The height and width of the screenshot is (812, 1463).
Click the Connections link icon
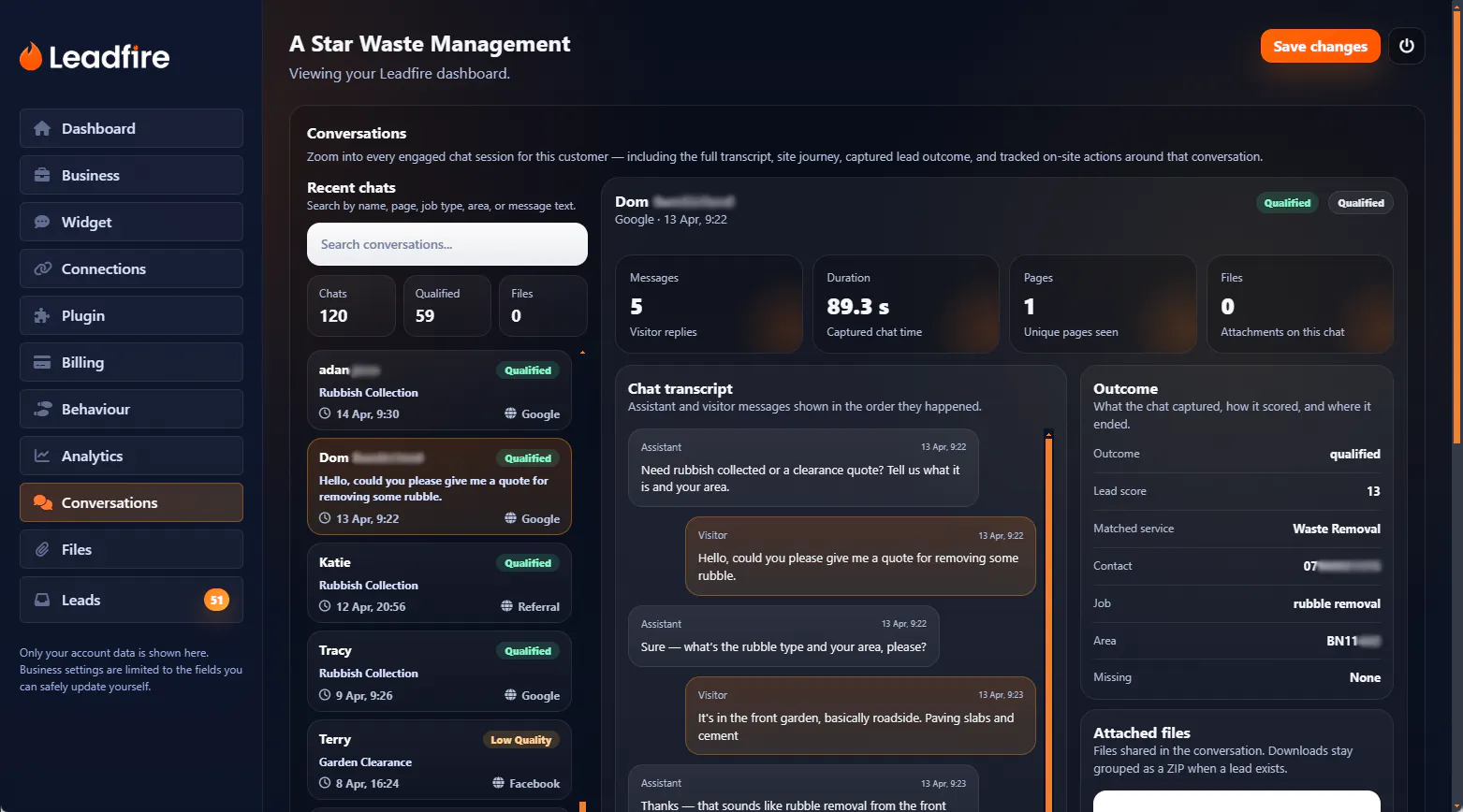pyautogui.click(x=42, y=268)
